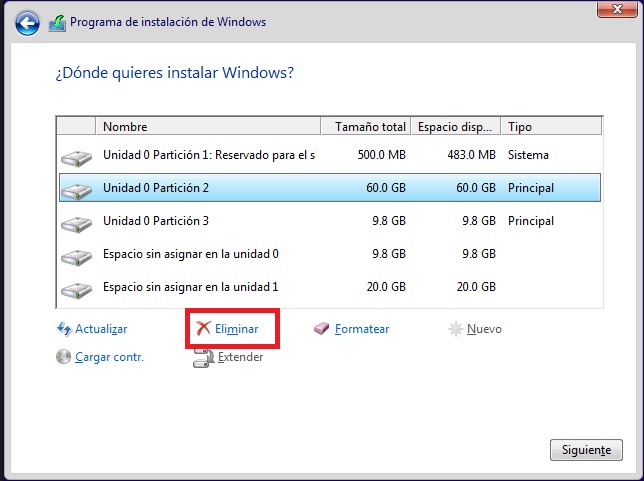644x481 pixels.
Task: Click the Extender drive icon
Action: point(204,358)
